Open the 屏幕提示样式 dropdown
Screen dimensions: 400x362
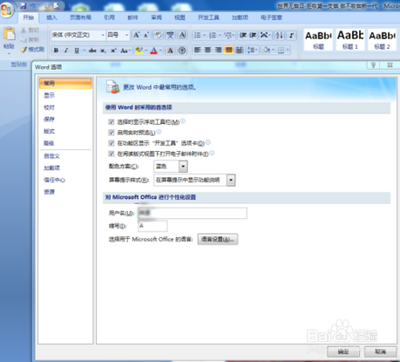pos(231,180)
